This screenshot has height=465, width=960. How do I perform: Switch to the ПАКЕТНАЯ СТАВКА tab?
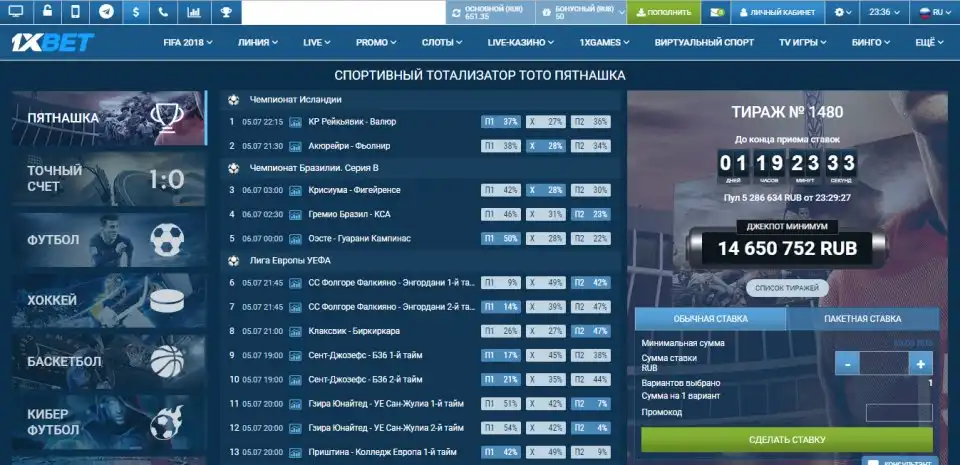click(x=864, y=319)
